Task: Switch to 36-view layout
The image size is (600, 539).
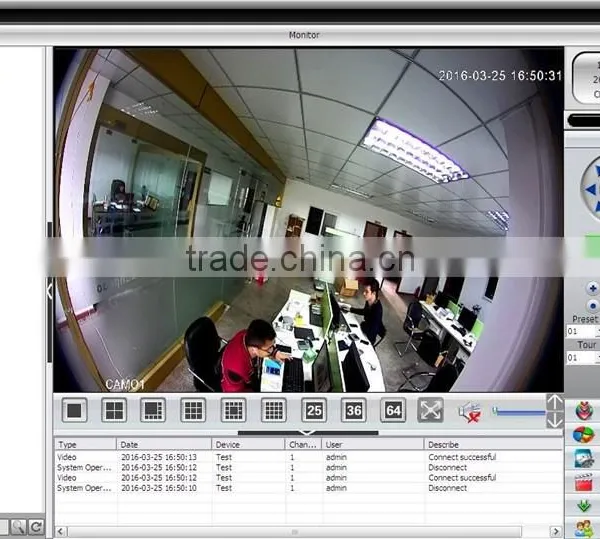Action: [x=354, y=410]
